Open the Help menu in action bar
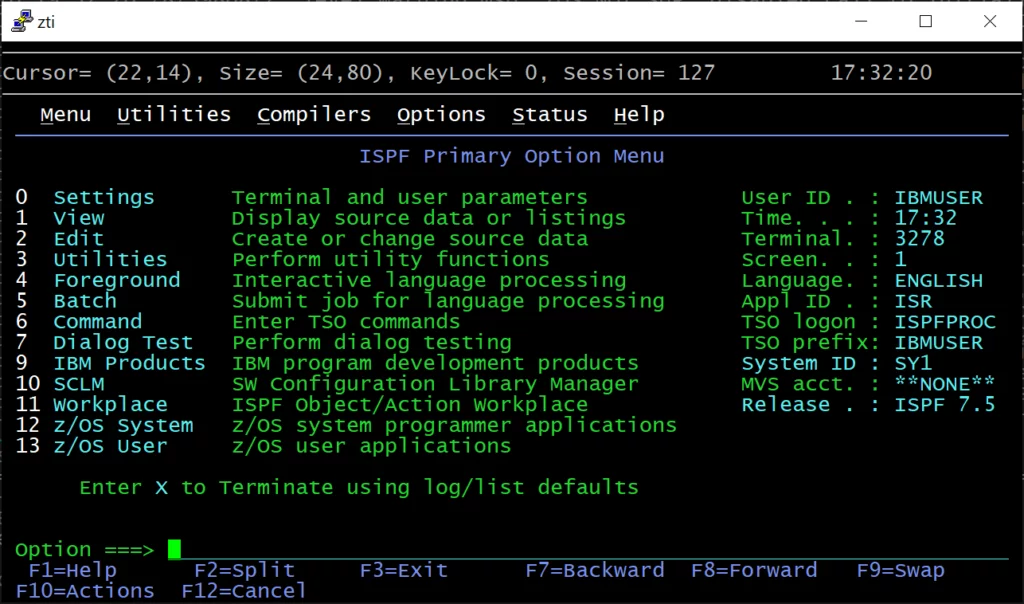The image size is (1024, 604). point(639,115)
